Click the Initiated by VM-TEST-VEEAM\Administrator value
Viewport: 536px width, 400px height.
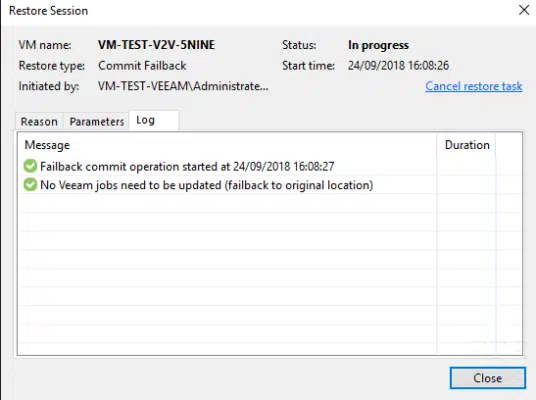tap(183, 86)
